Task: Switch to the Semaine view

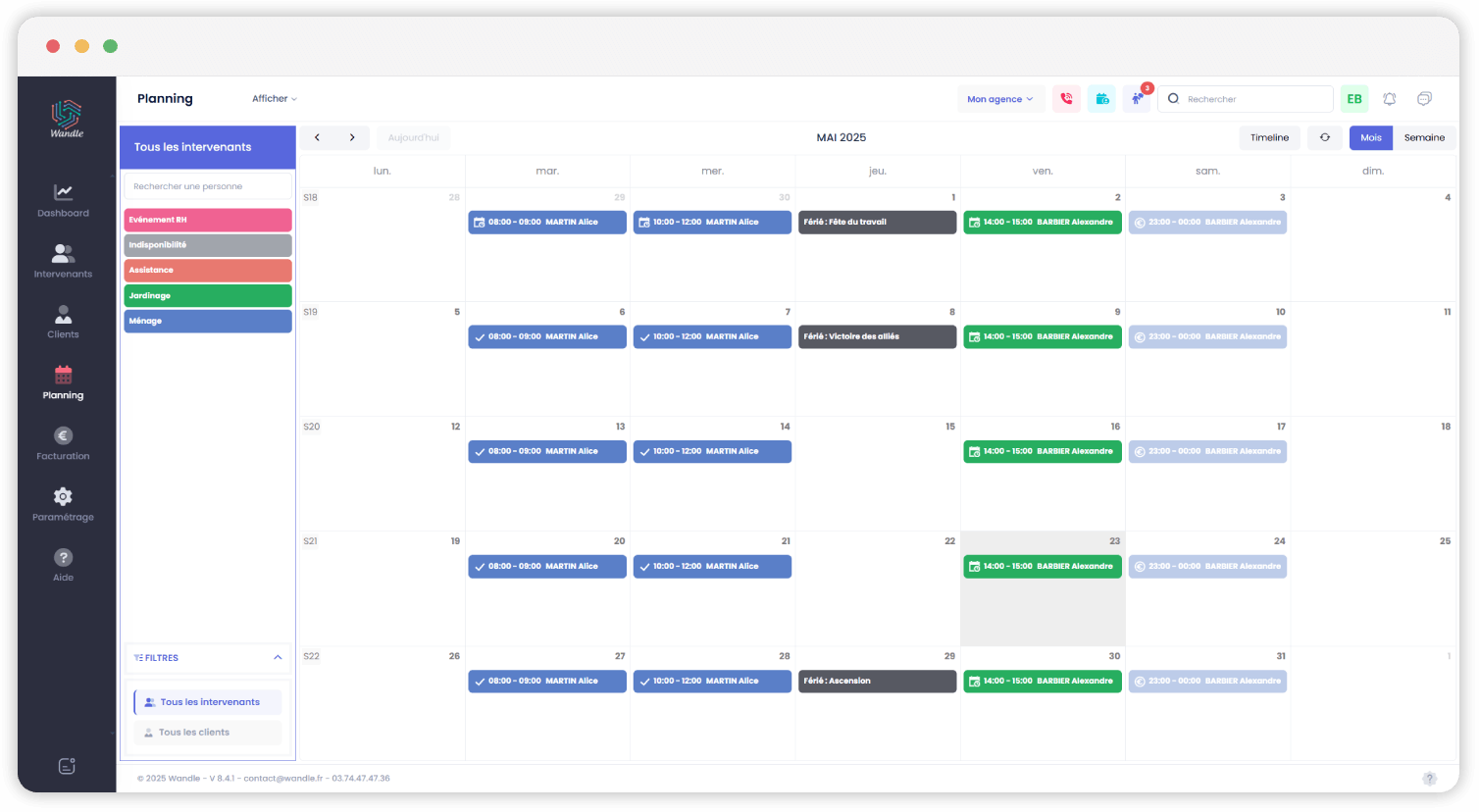Action: tap(1424, 137)
